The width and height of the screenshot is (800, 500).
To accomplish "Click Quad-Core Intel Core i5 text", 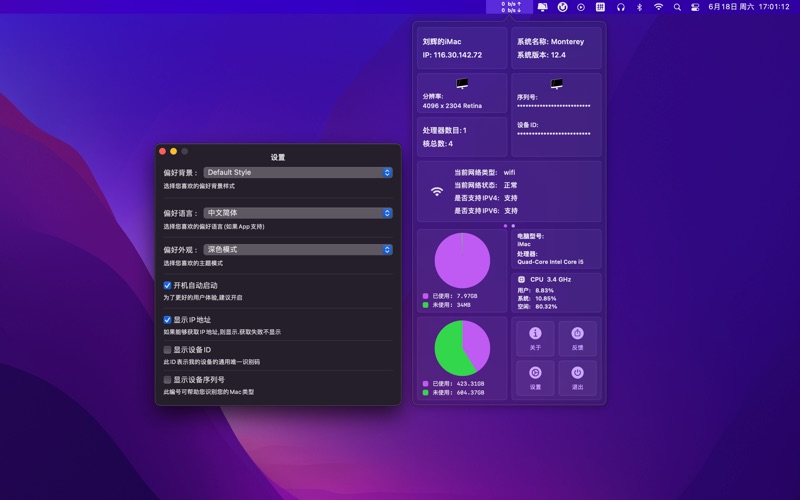I will pyautogui.click(x=550, y=262).
